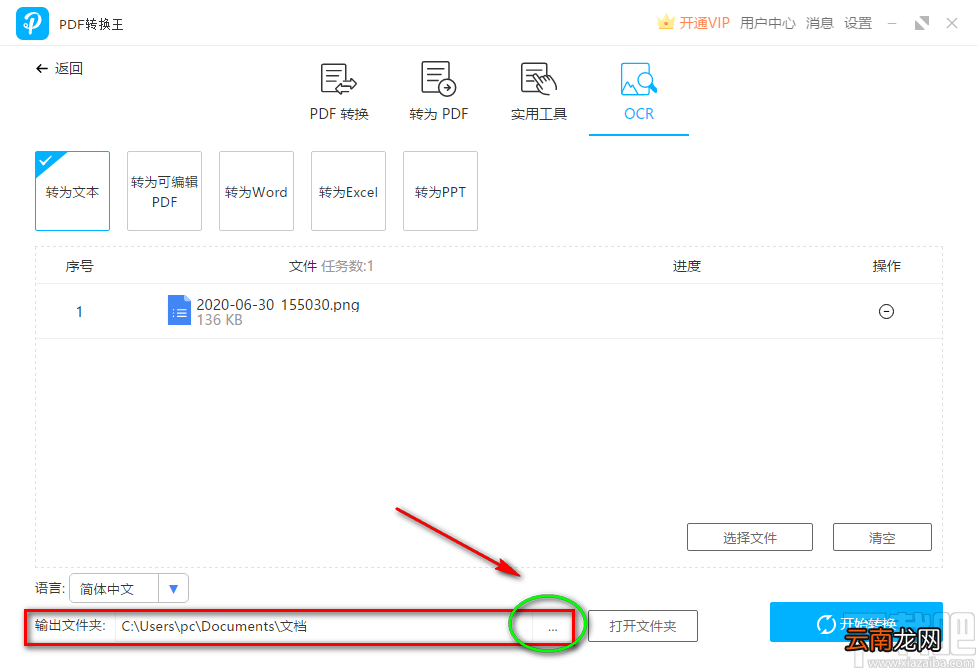Select the file name 2020-06-30_155030.png
The height and width of the screenshot is (668, 978).
click(278, 304)
